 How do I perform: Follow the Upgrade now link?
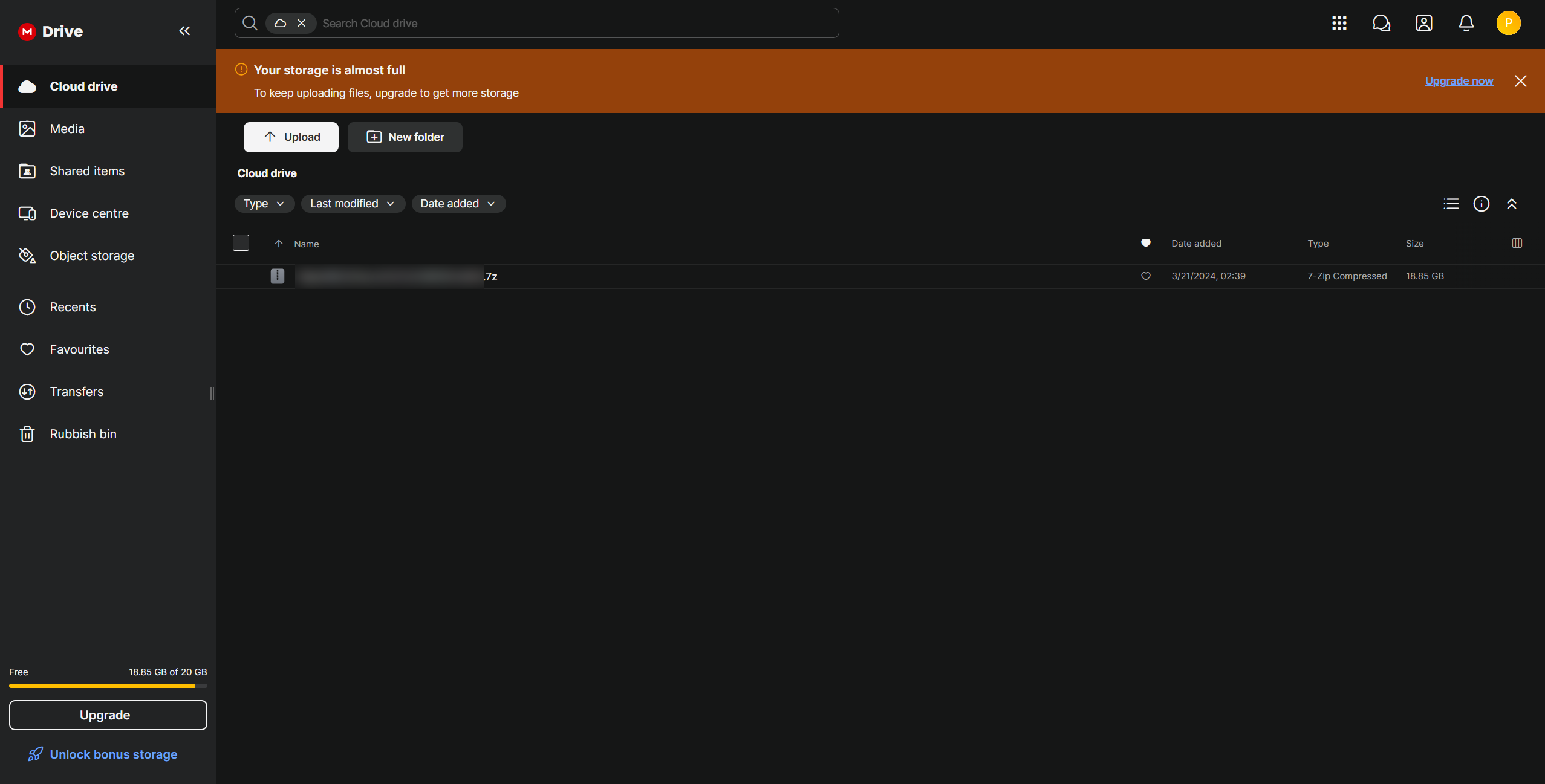[x=1459, y=81]
